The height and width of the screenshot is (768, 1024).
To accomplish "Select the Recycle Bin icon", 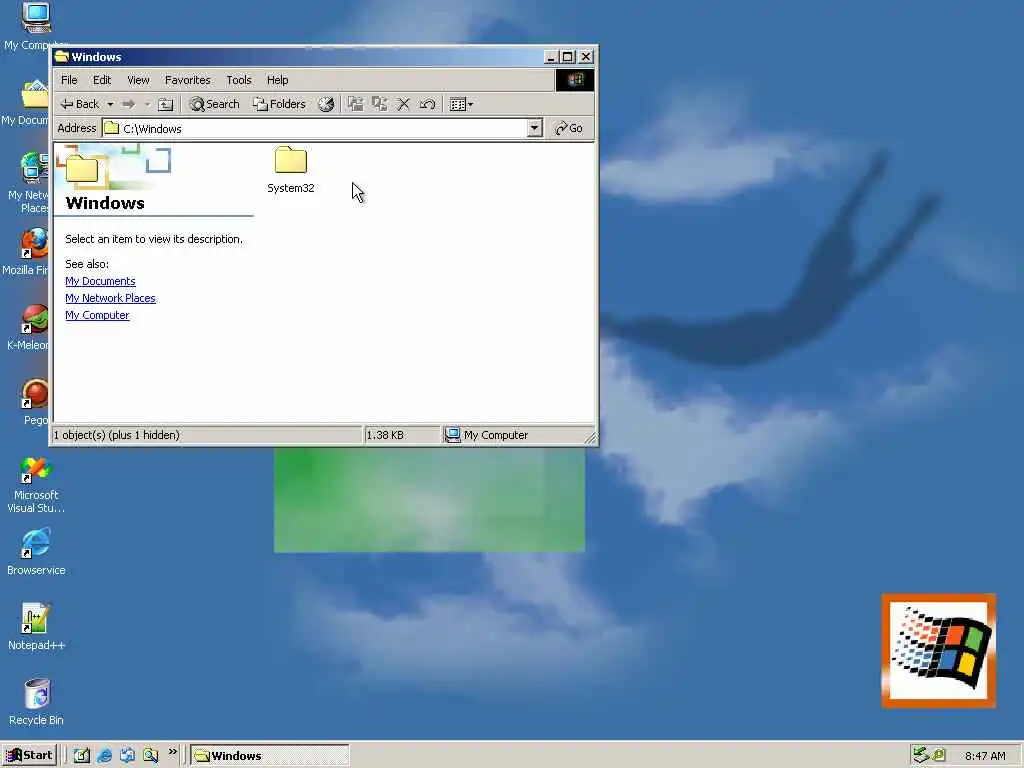I will click(36, 702).
